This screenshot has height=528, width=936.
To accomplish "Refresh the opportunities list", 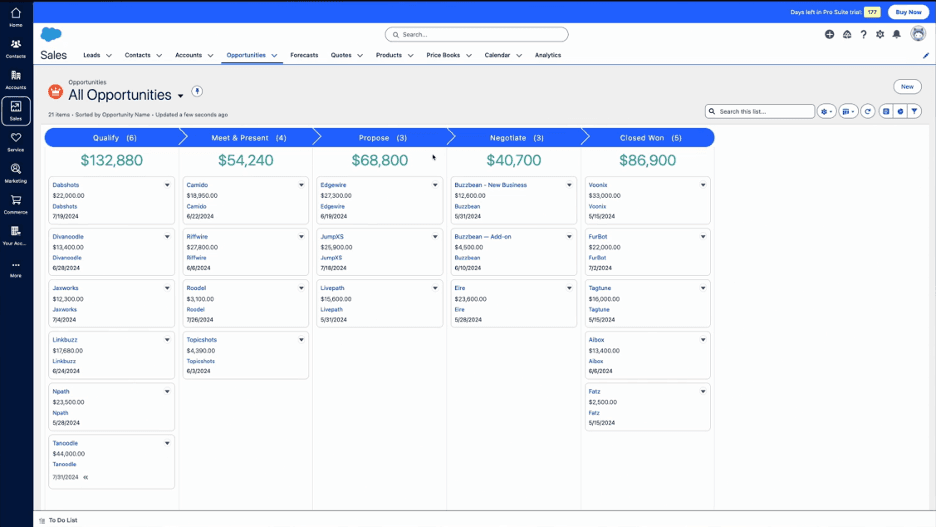I will click(x=868, y=111).
